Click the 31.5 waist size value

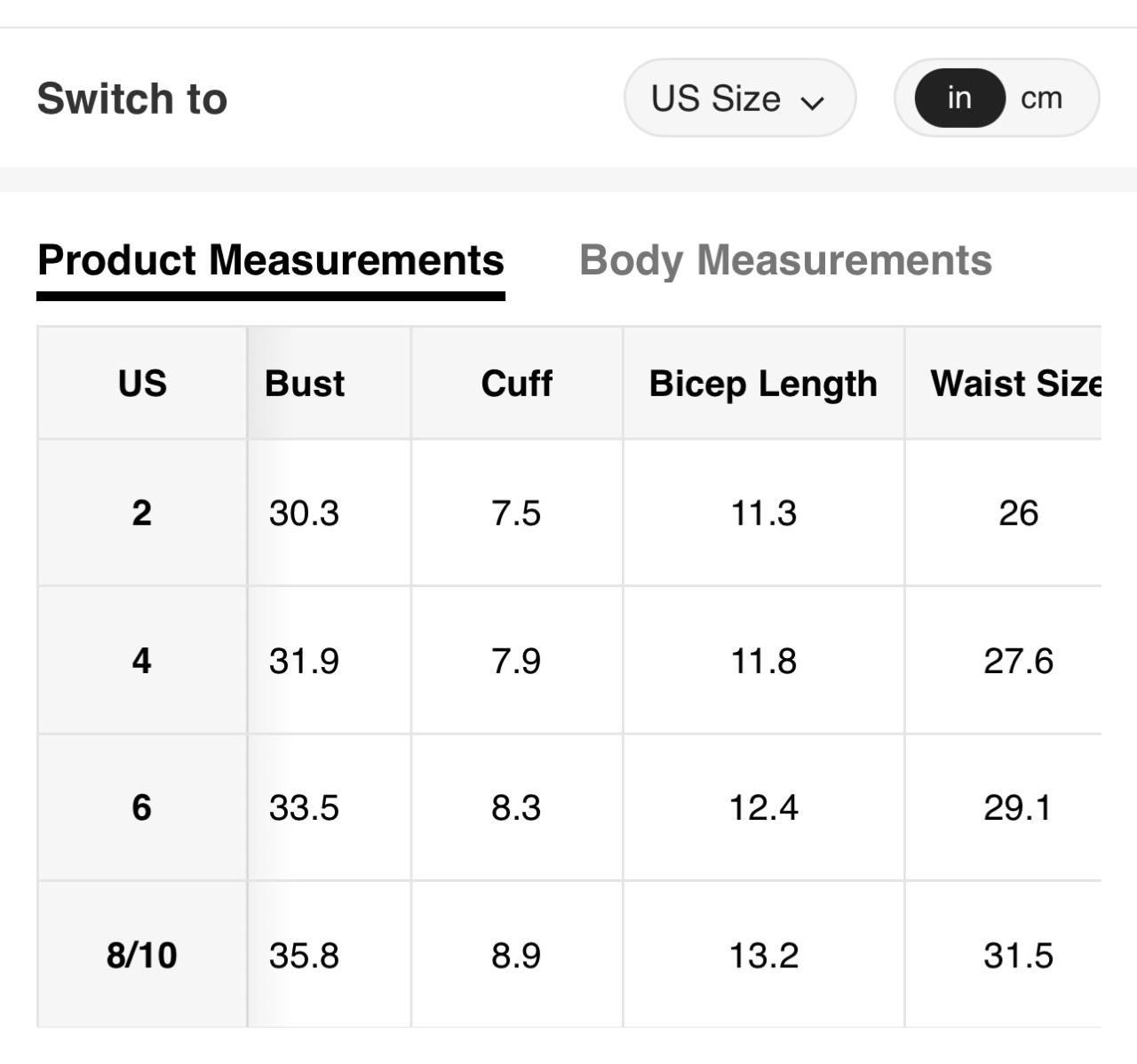(x=1018, y=956)
